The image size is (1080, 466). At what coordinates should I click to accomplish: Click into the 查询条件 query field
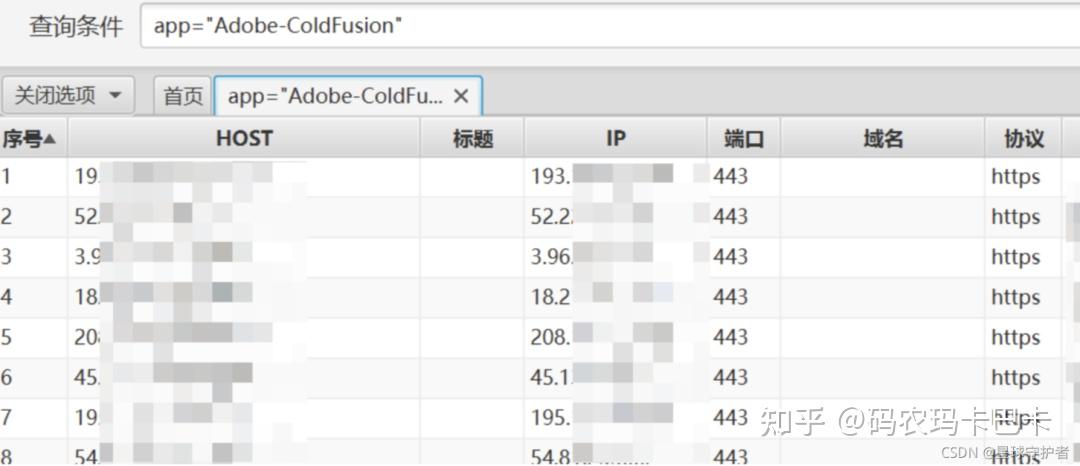point(600,26)
